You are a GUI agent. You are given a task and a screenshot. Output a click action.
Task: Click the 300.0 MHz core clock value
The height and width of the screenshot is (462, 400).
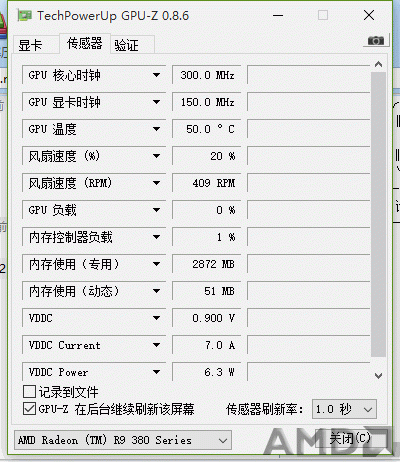tap(207, 75)
